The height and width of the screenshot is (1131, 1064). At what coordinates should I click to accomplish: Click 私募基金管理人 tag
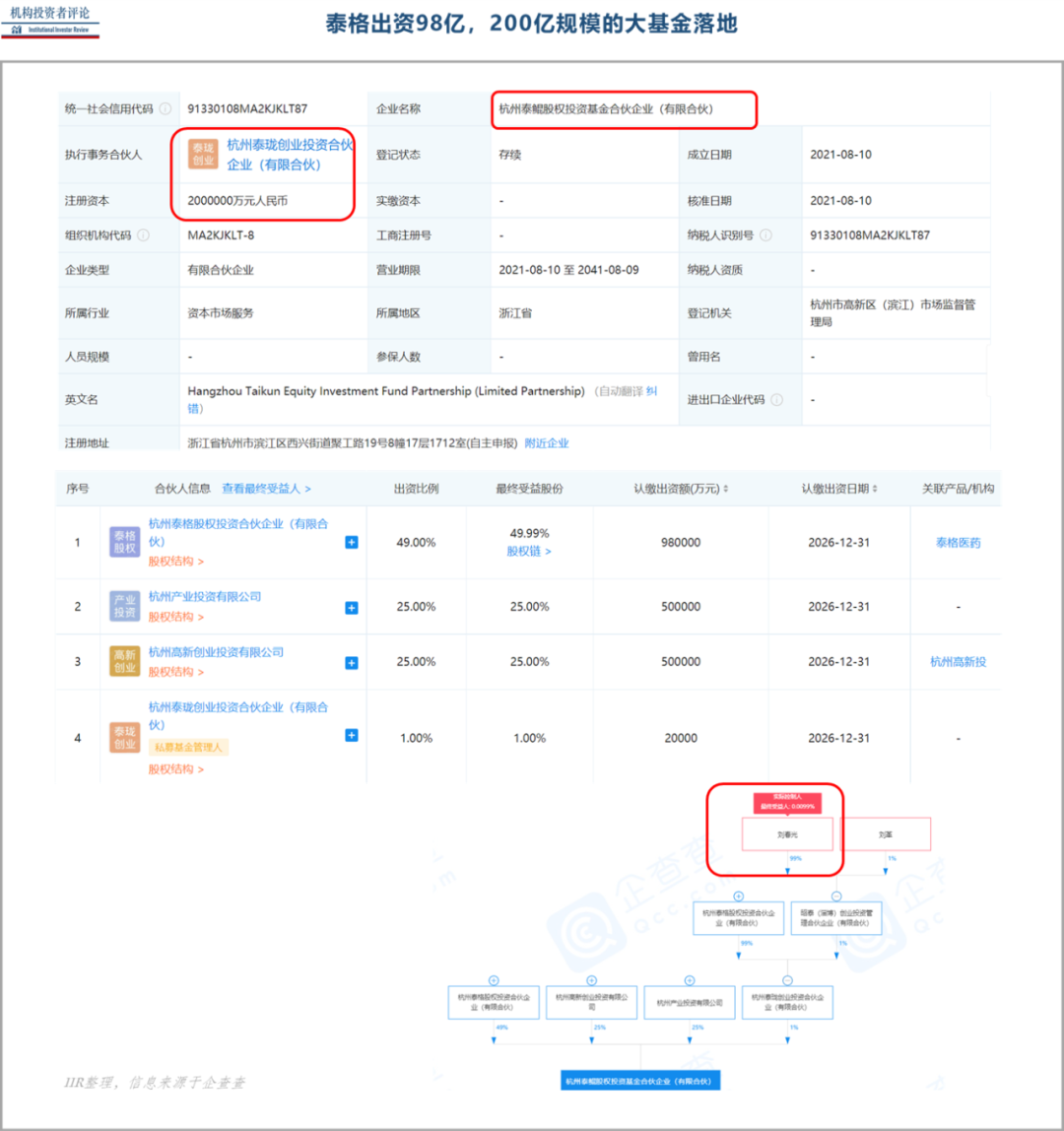(188, 747)
